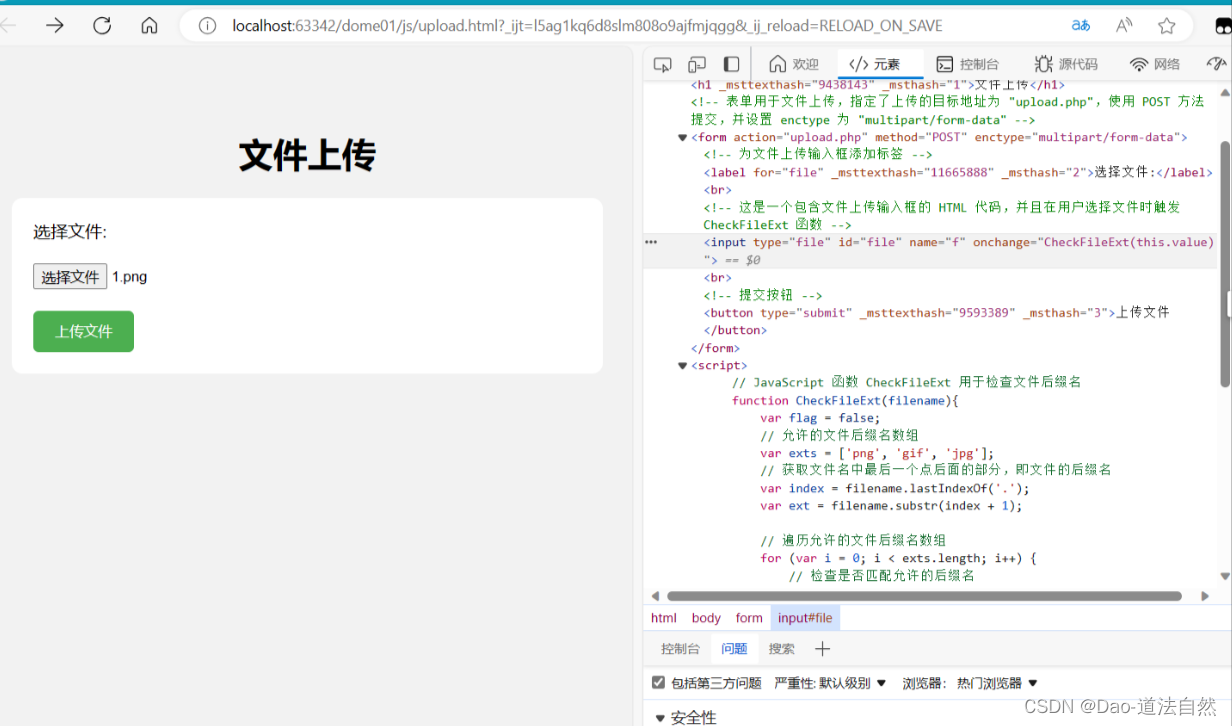Click the 选择文件 file chooser button

[x=70, y=276]
